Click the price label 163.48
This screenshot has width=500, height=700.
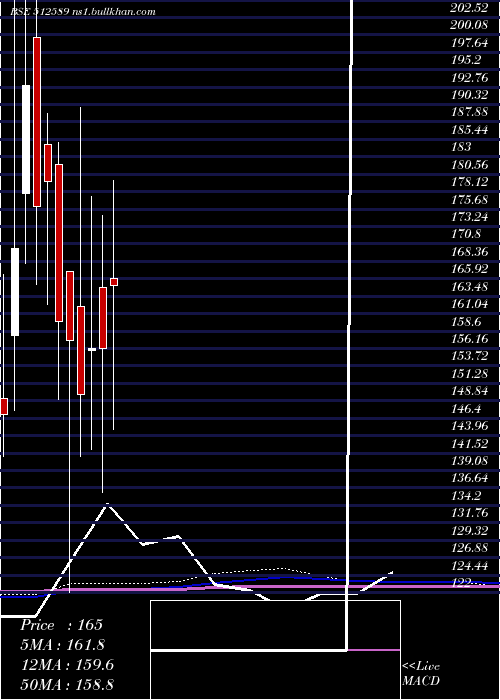pos(469,287)
